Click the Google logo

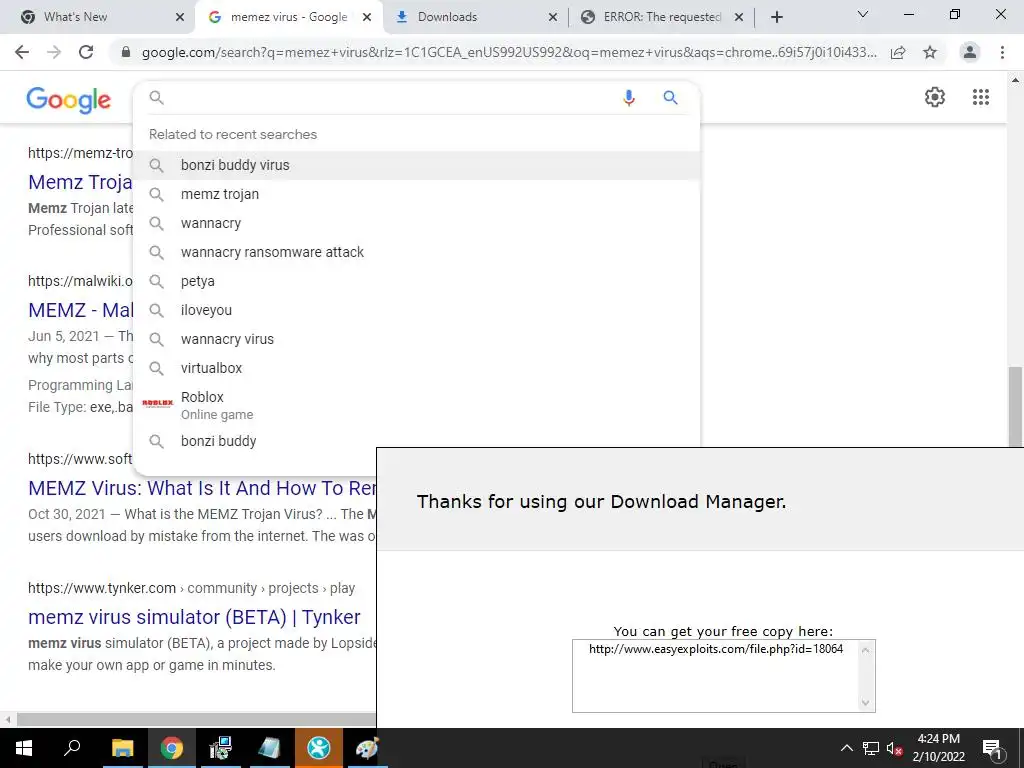click(69, 100)
